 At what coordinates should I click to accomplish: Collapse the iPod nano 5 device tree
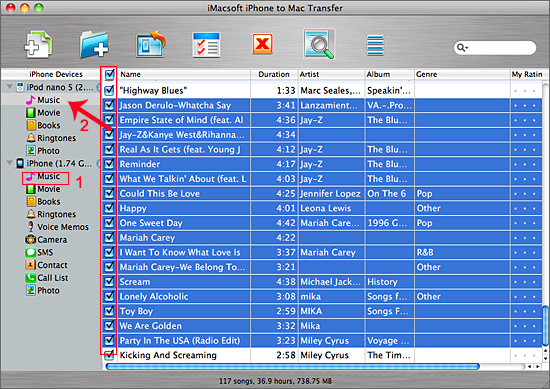tap(10, 87)
